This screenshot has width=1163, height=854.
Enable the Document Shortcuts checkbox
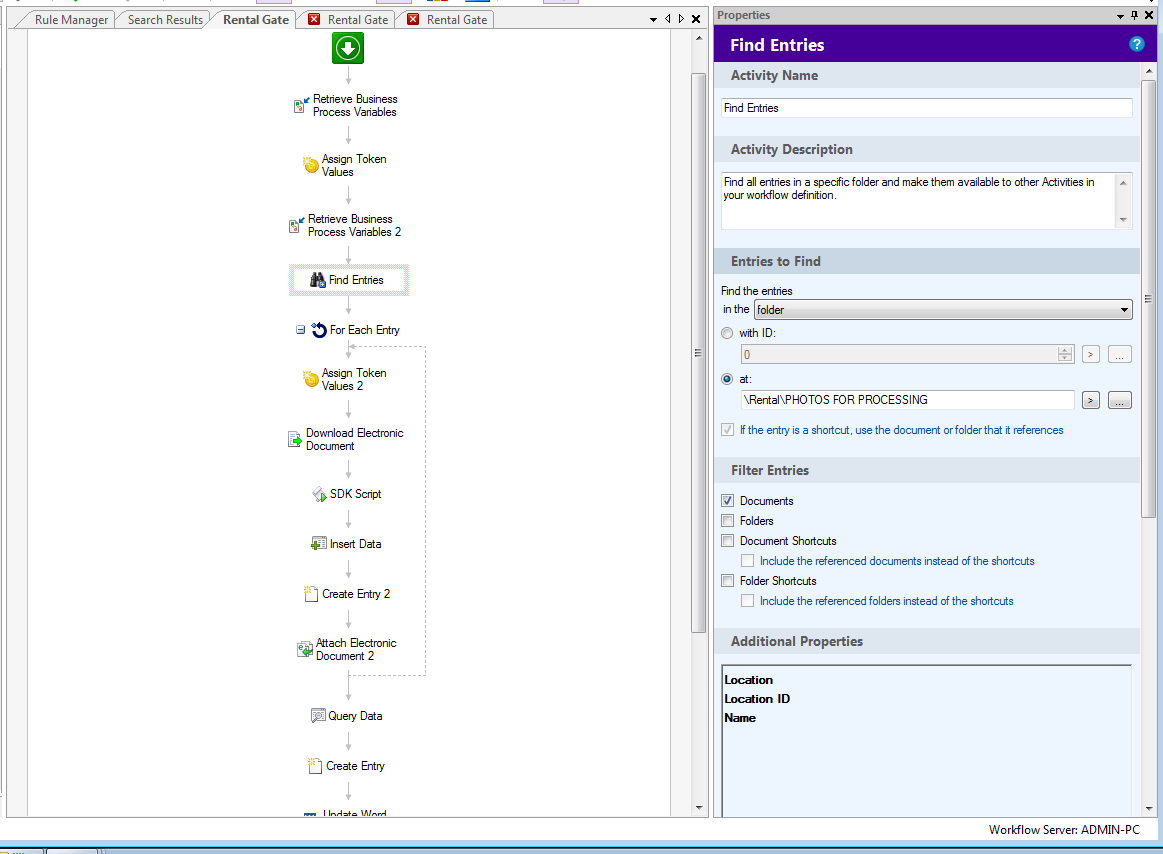pyautogui.click(x=728, y=541)
